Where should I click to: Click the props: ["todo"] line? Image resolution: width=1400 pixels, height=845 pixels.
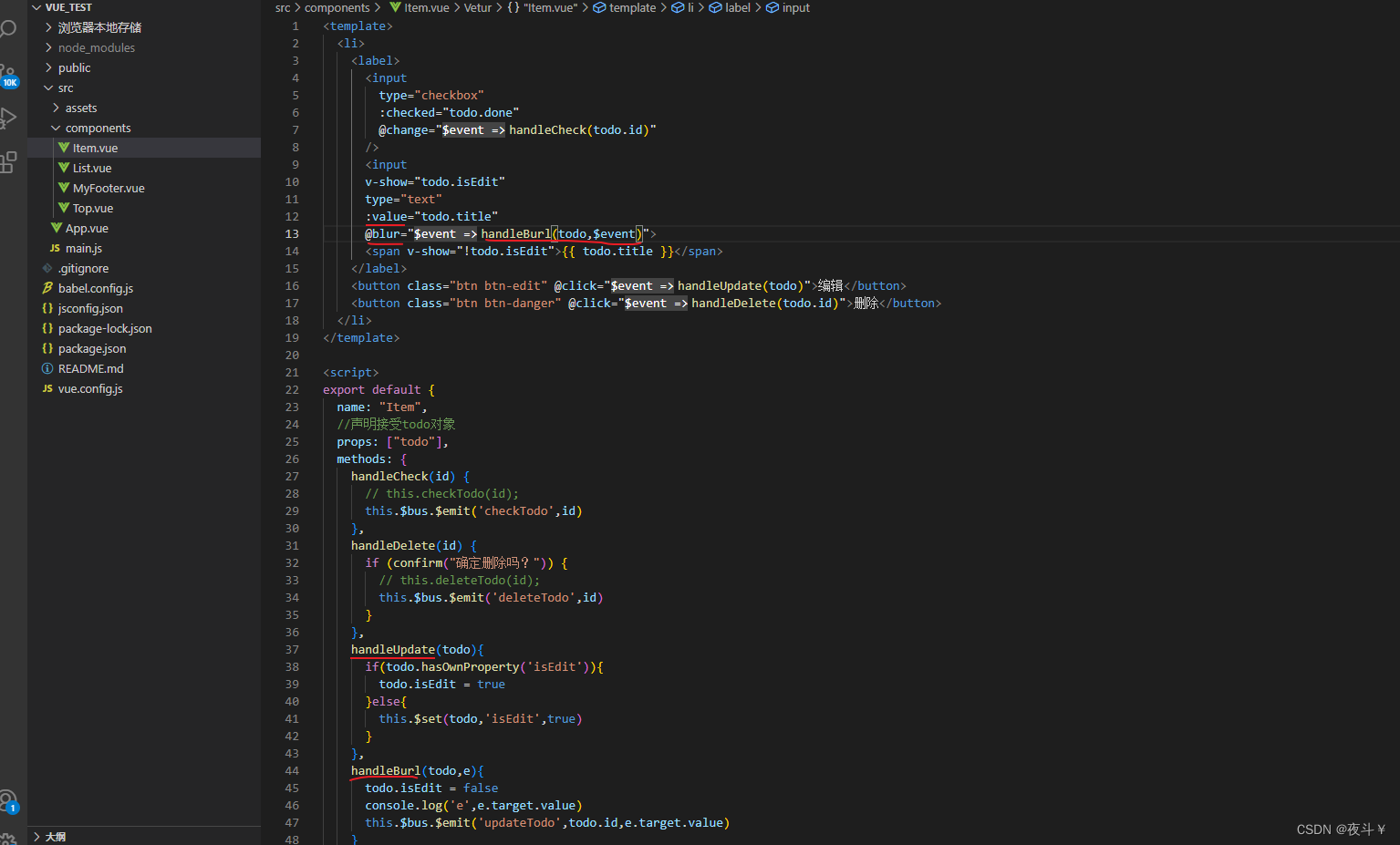pyautogui.click(x=392, y=441)
